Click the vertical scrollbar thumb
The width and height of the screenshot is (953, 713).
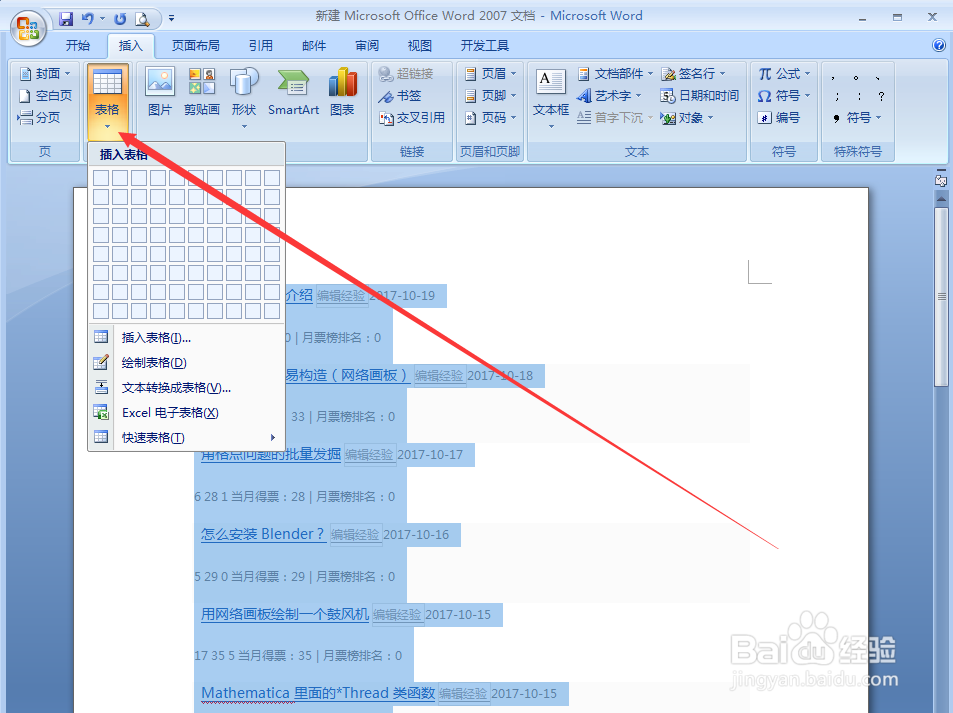click(941, 297)
